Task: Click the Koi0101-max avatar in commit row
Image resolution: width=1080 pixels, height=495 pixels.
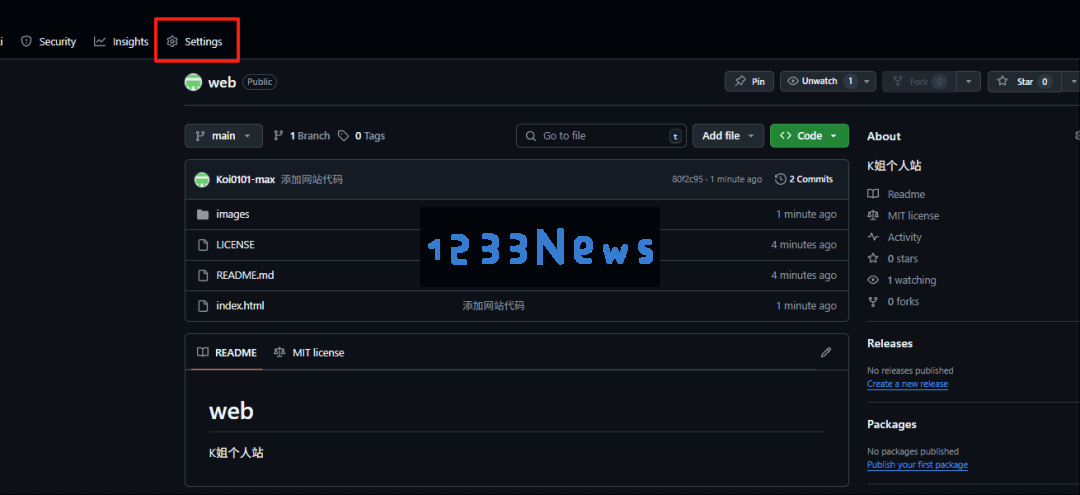Action: (202, 180)
